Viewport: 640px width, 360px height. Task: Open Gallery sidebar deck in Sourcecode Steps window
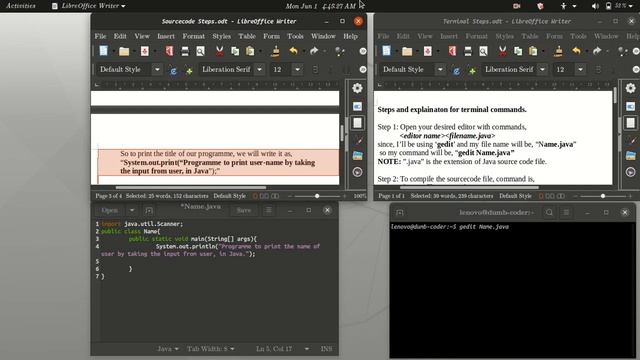tap(357, 156)
